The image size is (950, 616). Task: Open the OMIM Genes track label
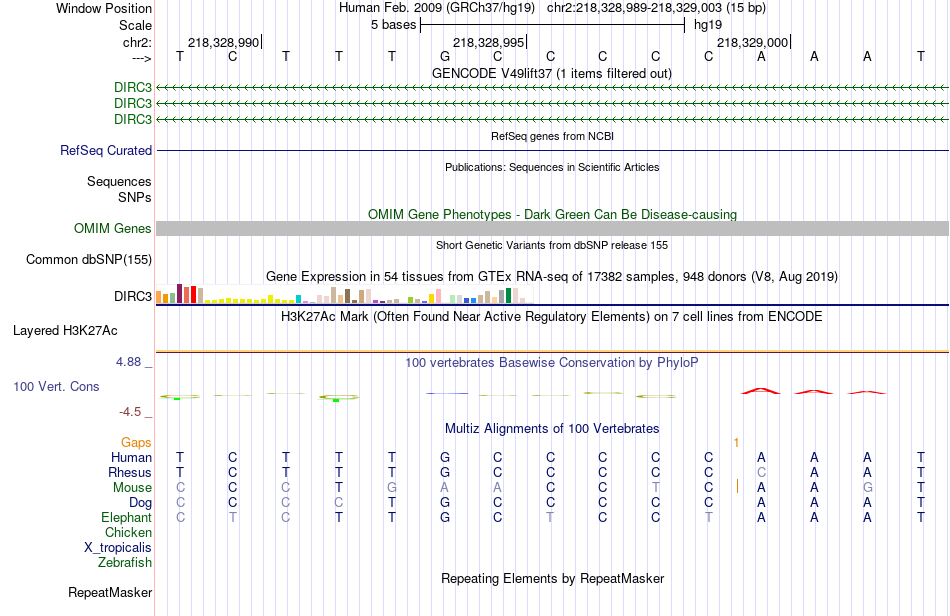click(x=113, y=228)
